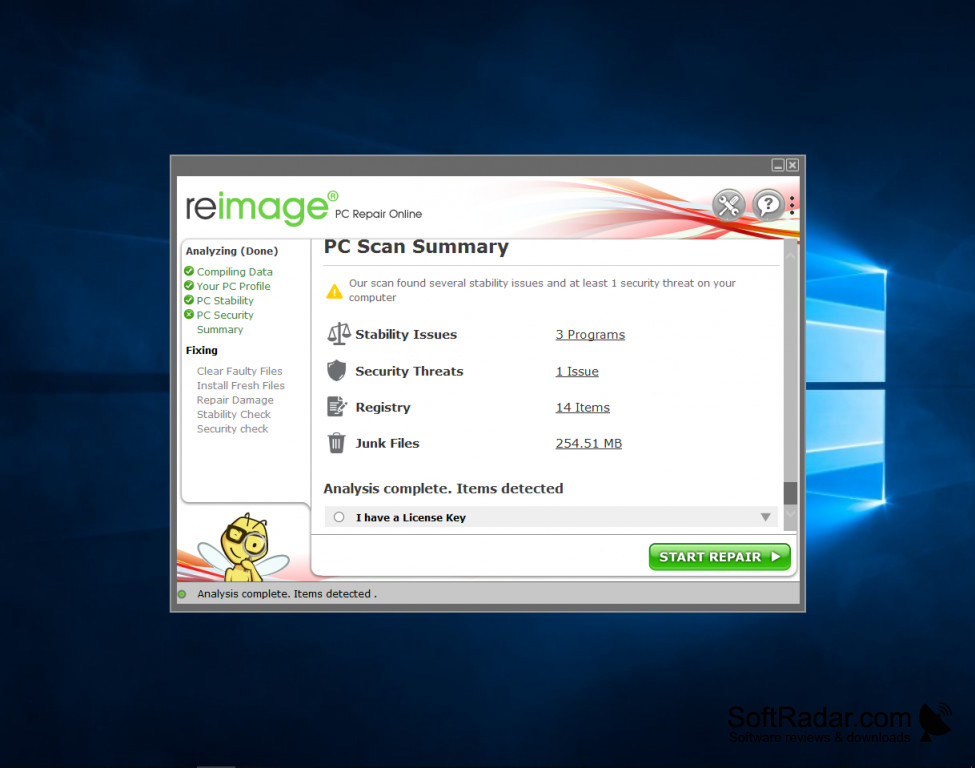
Task: Click the scrollbar up arrow
Action: click(x=790, y=256)
